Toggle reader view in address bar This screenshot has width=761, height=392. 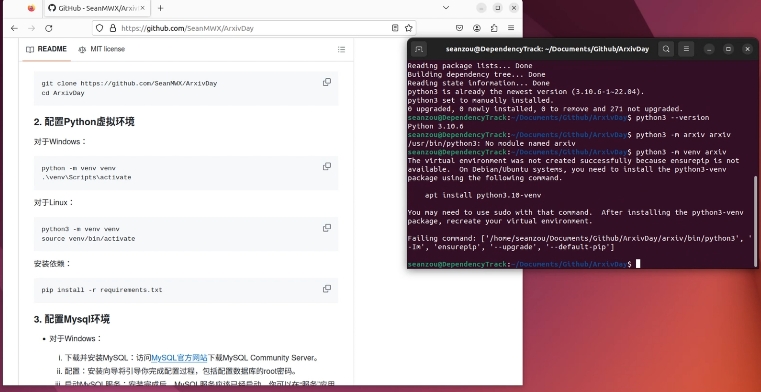click(395, 28)
